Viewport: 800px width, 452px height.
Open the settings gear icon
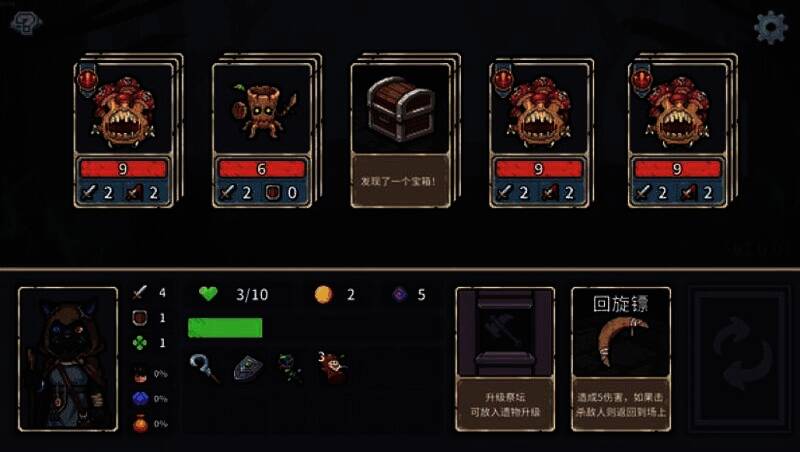771,26
